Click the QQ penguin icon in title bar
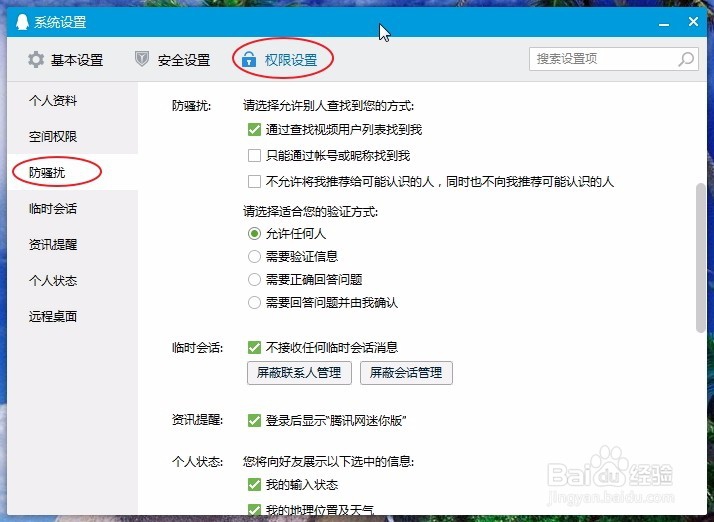This screenshot has height=522, width=714. (22, 22)
